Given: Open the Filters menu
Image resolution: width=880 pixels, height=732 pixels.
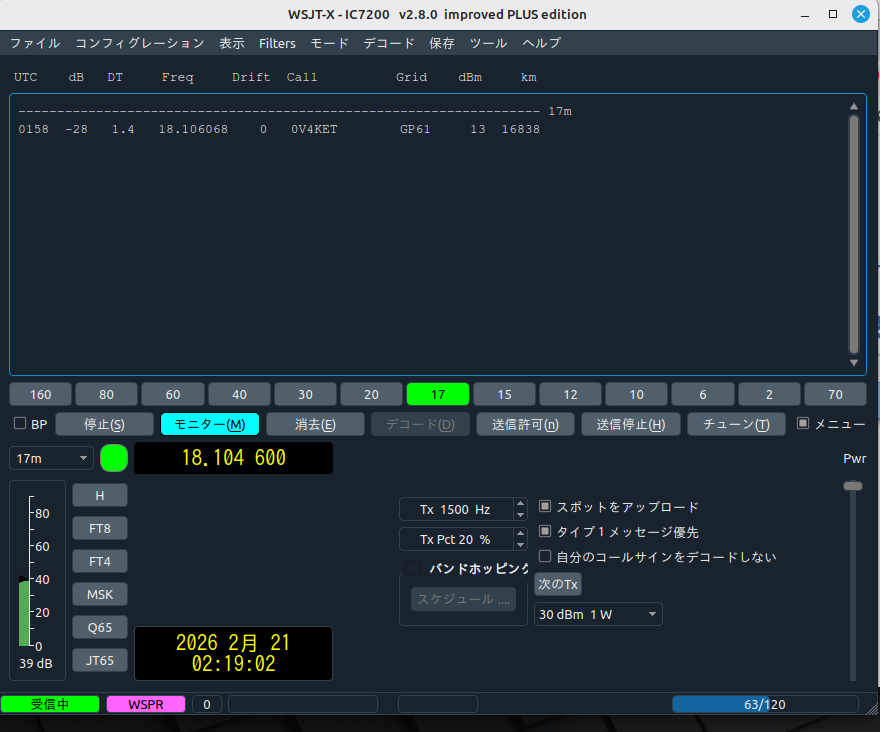Looking at the screenshot, I should (x=277, y=43).
